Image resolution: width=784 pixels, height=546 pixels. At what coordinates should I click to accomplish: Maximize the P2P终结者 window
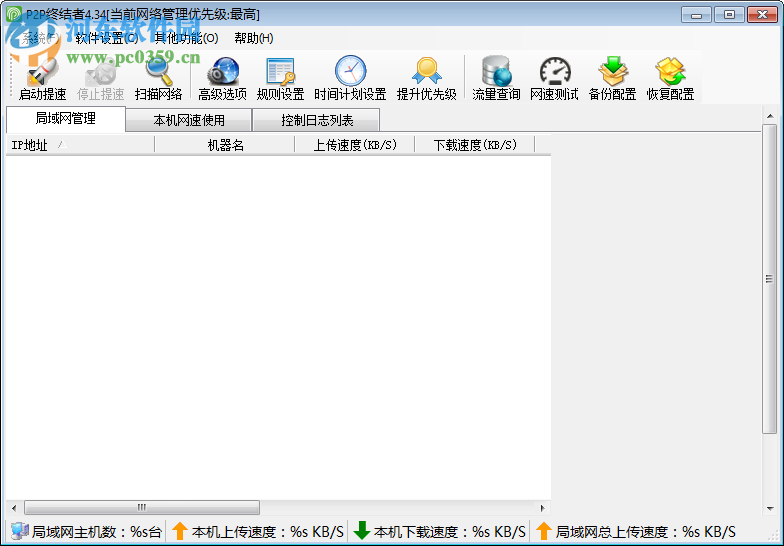[729, 14]
